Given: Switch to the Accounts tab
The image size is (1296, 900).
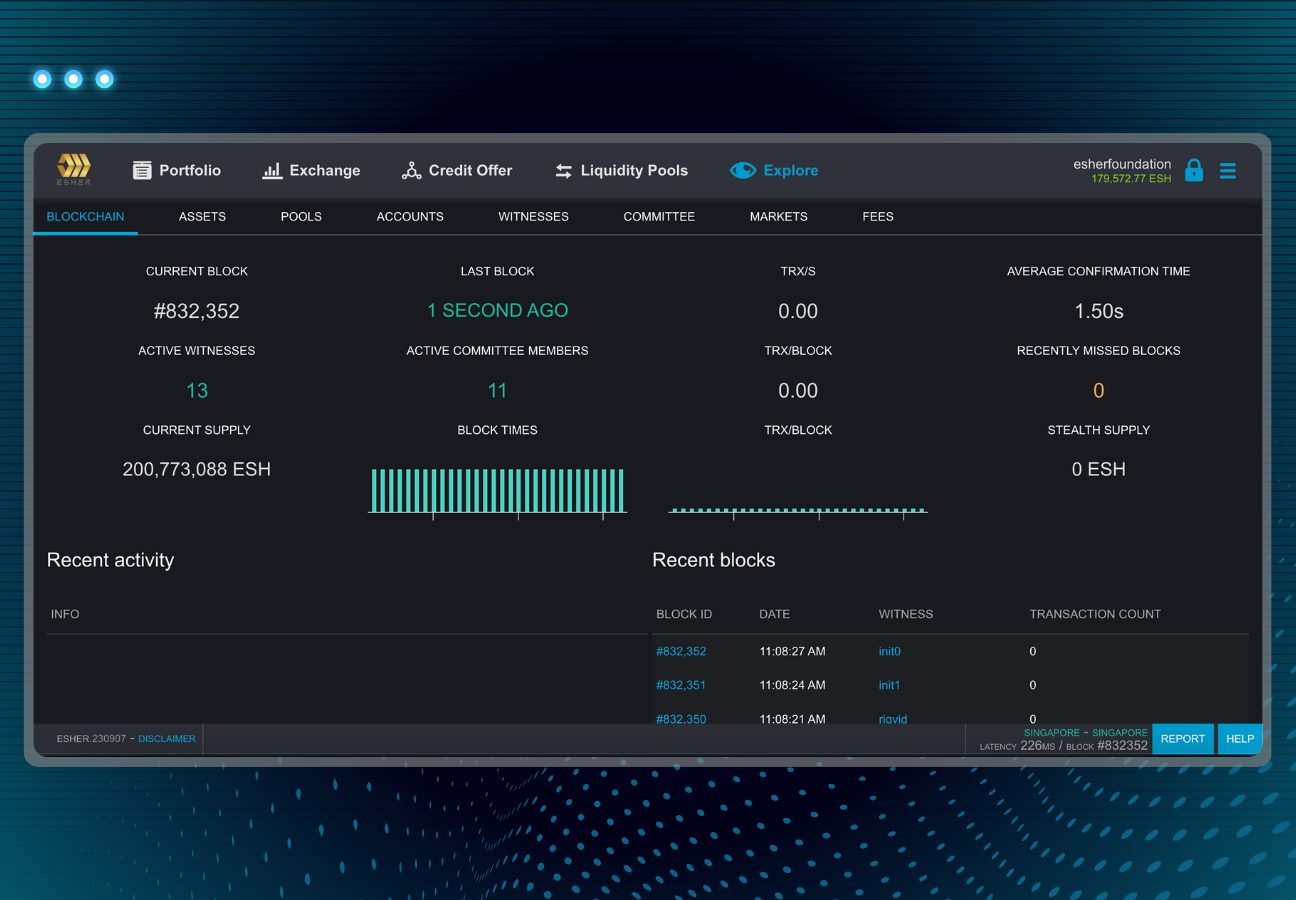Looking at the screenshot, I should point(410,216).
